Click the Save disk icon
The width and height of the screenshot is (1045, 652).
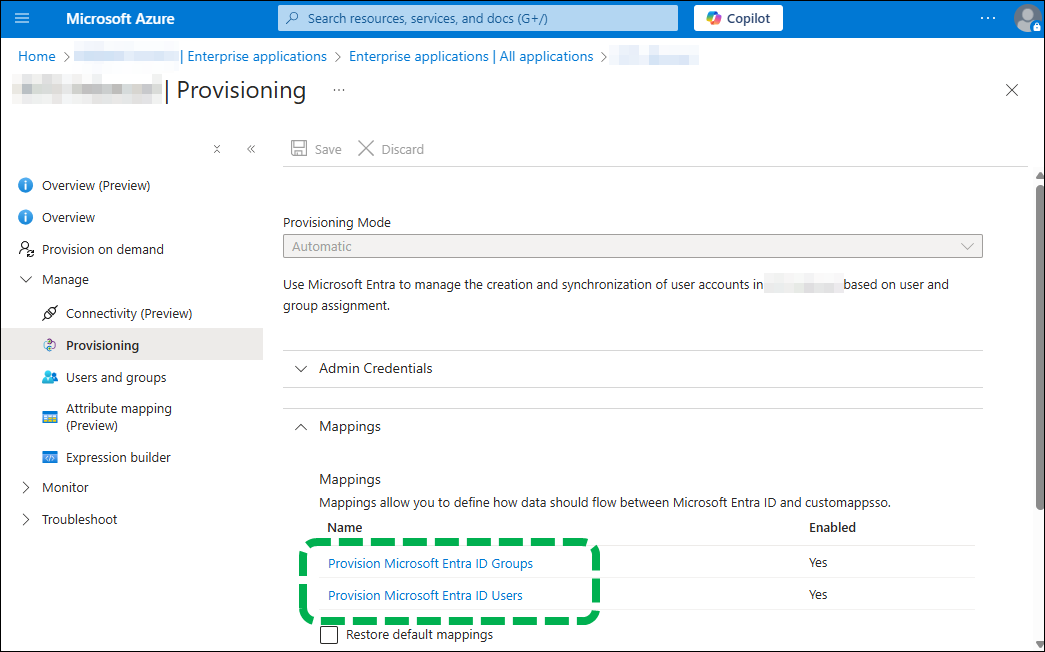299,149
